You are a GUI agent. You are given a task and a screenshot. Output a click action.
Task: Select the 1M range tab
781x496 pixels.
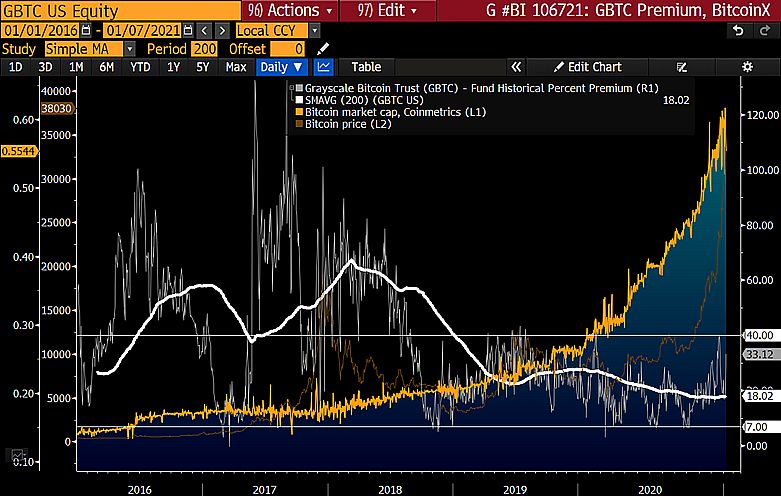point(76,67)
